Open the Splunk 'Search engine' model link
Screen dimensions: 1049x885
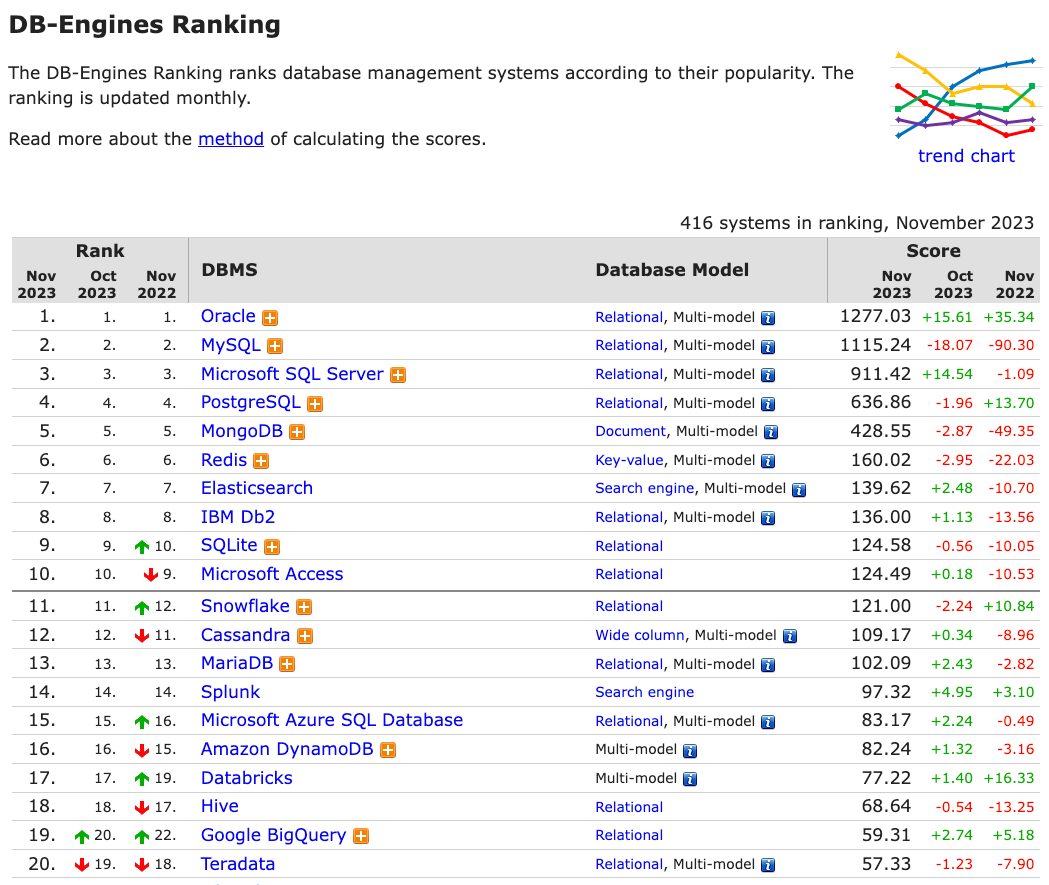(x=644, y=693)
